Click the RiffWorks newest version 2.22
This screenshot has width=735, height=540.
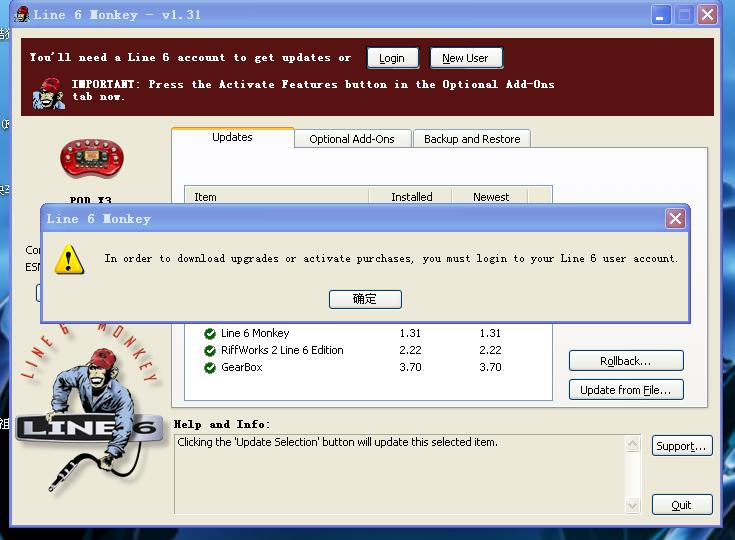490,350
